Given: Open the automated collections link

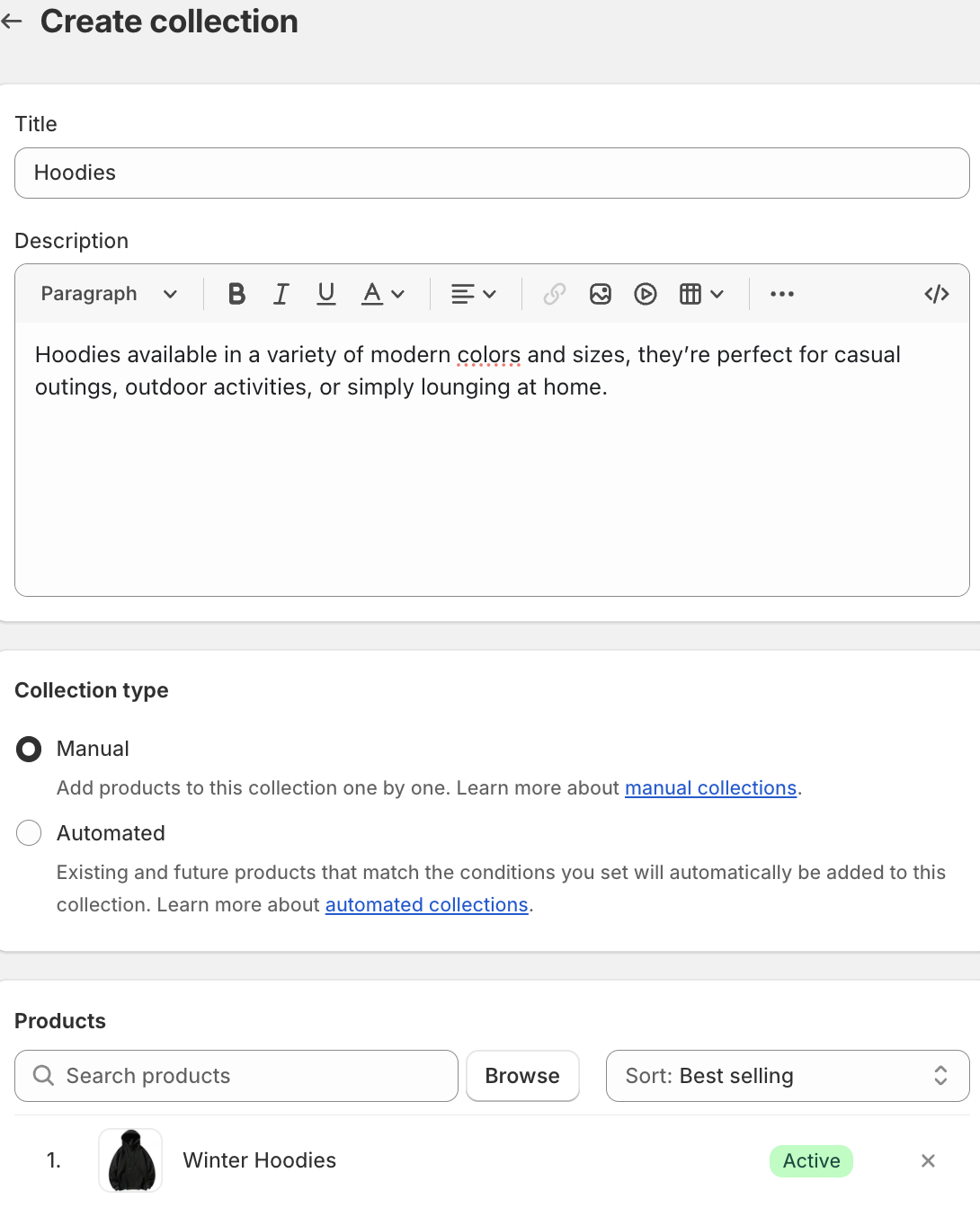Looking at the screenshot, I should pyautogui.click(x=426, y=905).
